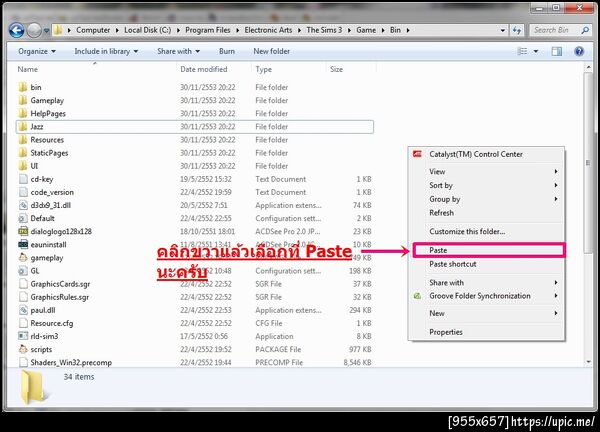The width and height of the screenshot is (600, 432).
Task: Toggle the preview pane icon
Action: (x=557, y=51)
